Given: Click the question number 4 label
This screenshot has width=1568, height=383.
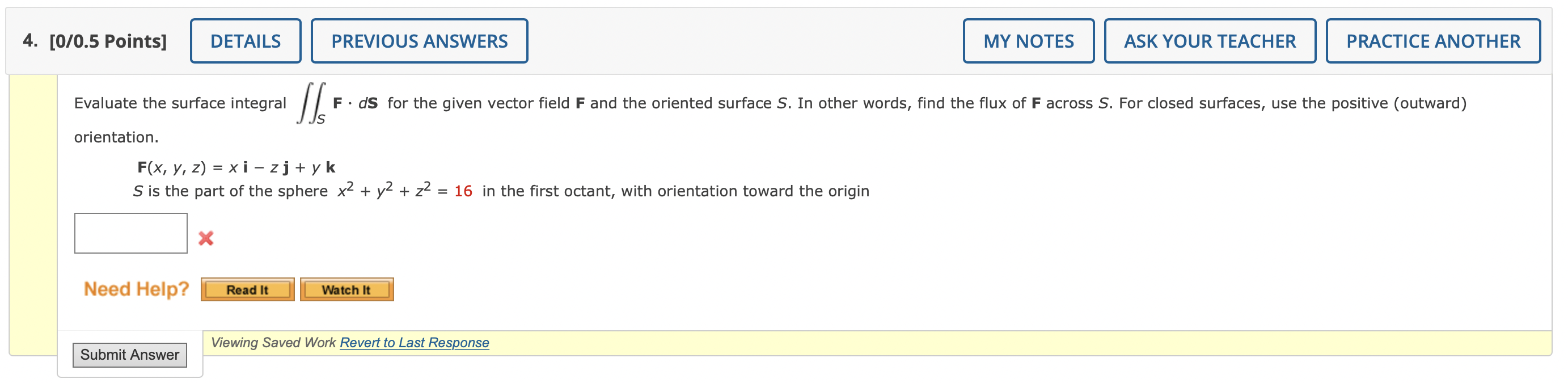Looking at the screenshot, I should (27, 40).
